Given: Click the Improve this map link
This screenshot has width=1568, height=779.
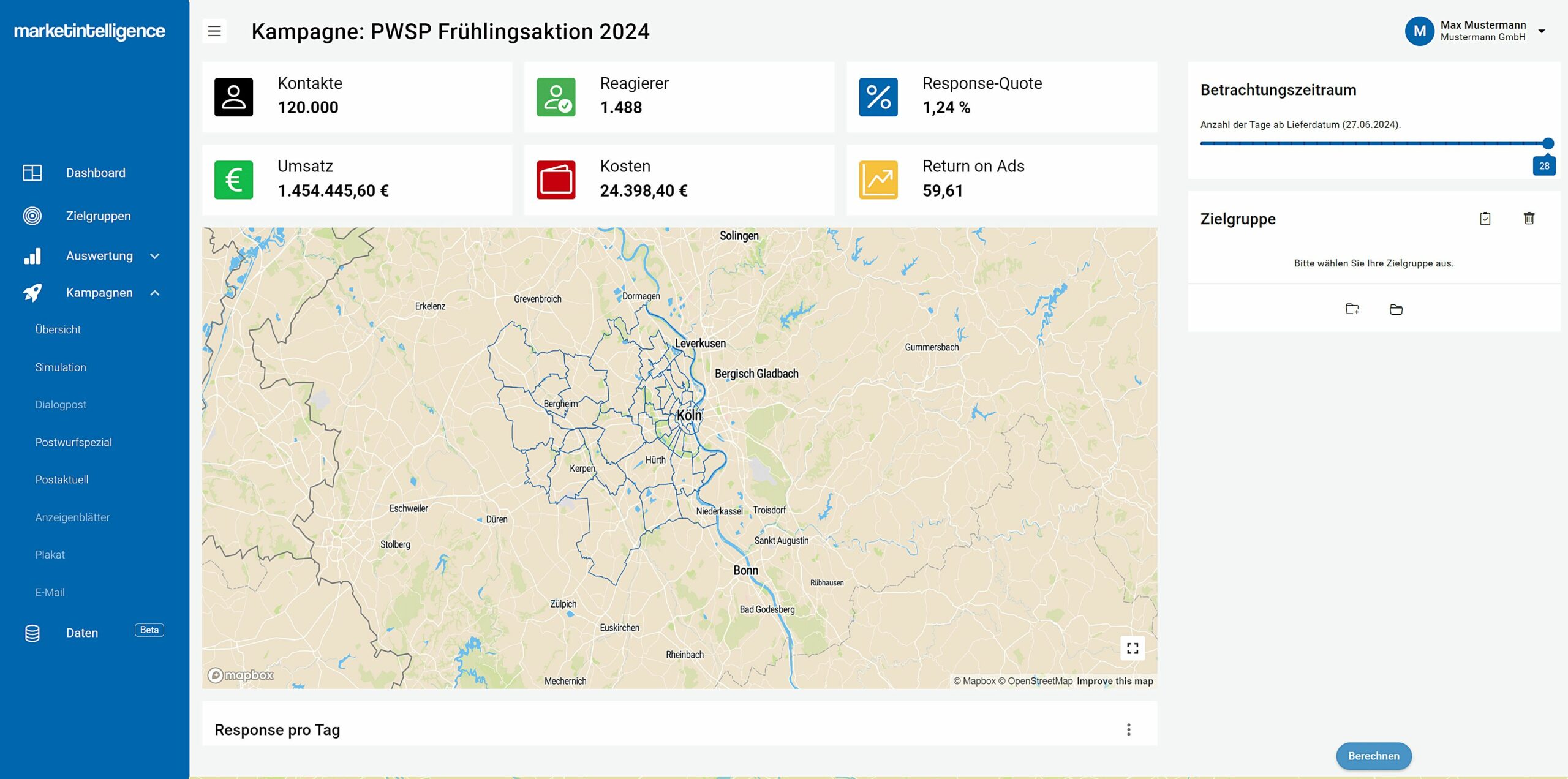Looking at the screenshot, I should pyautogui.click(x=1114, y=681).
